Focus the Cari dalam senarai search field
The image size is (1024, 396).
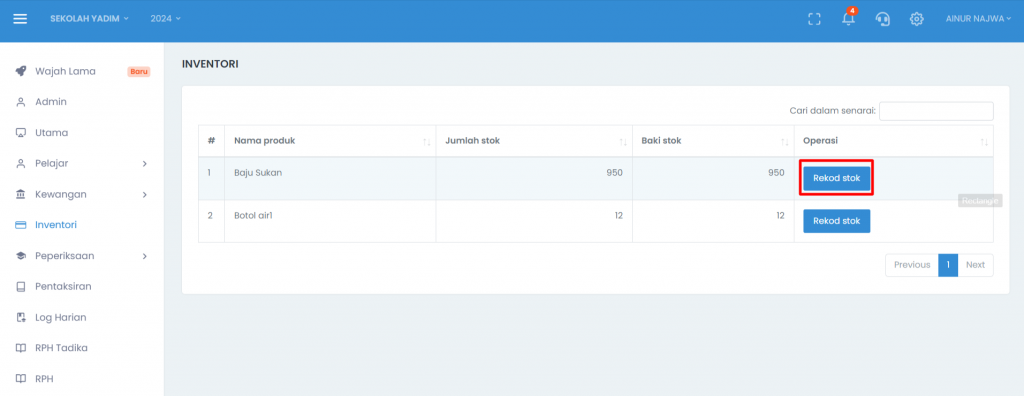pyautogui.click(x=936, y=111)
